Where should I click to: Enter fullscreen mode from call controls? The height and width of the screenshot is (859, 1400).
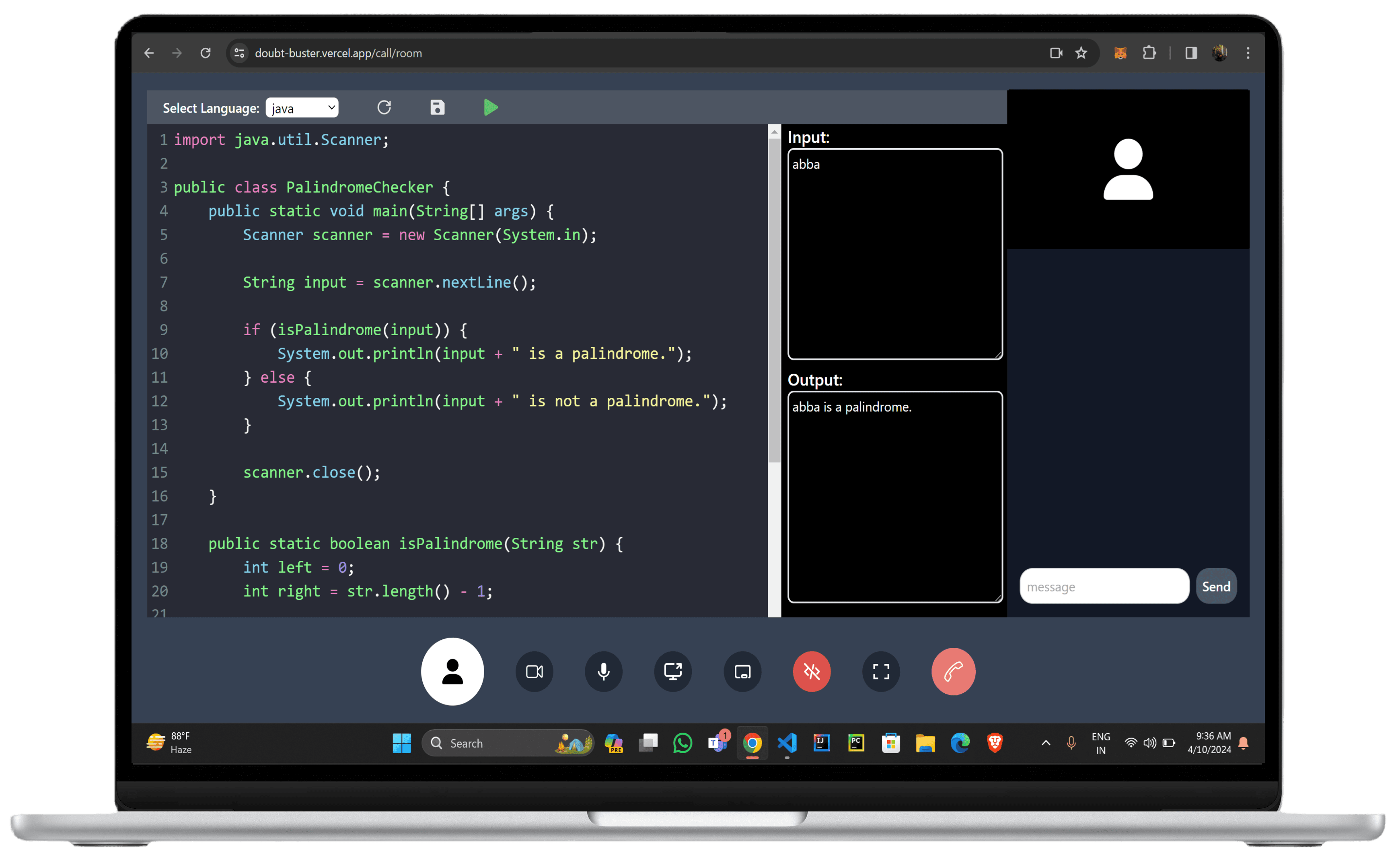pyautogui.click(x=881, y=672)
